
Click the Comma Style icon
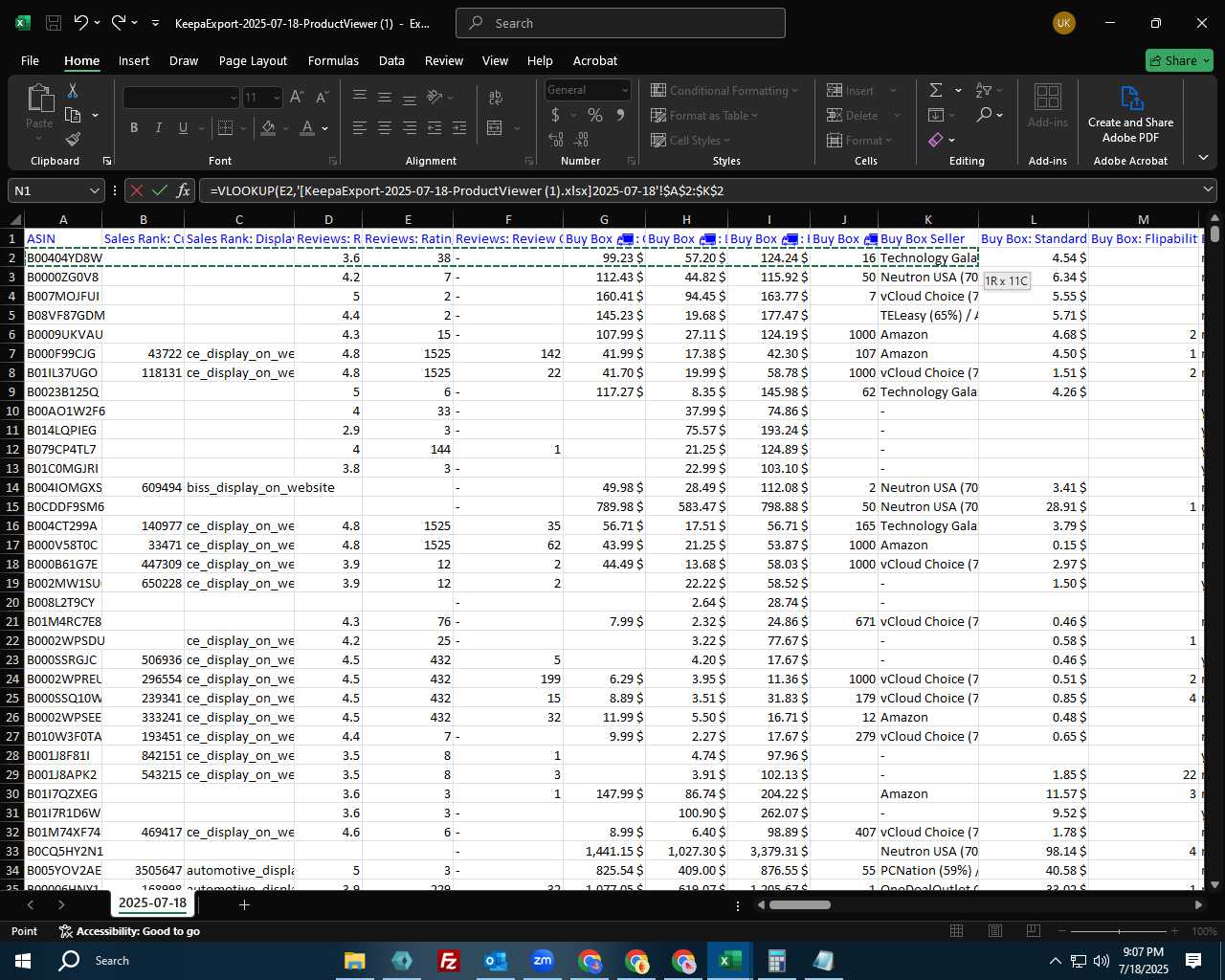pyautogui.click(x=620, y=115)
